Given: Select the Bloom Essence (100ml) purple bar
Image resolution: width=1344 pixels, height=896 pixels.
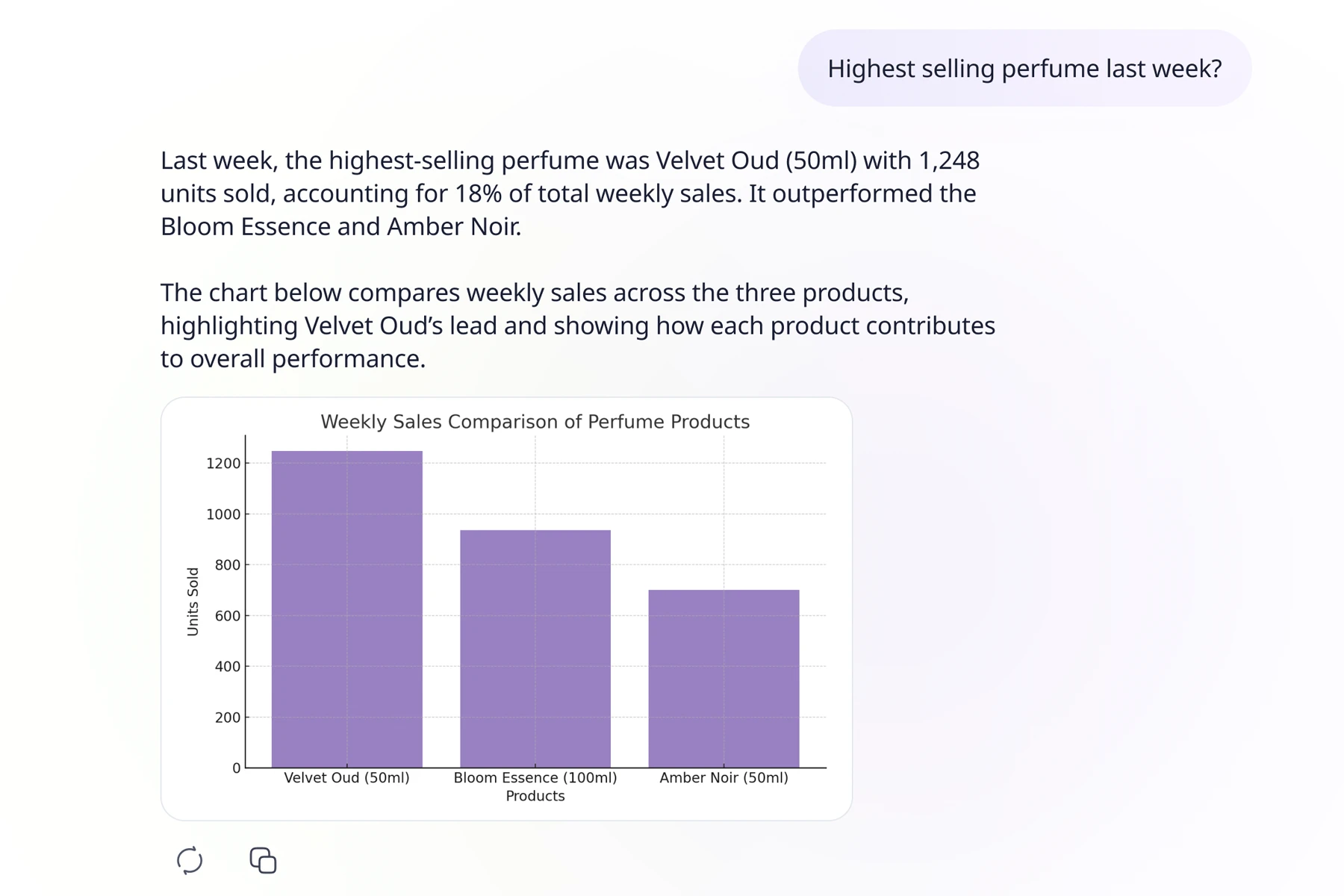Looking at the screenshot, I should tap(535, 648).
